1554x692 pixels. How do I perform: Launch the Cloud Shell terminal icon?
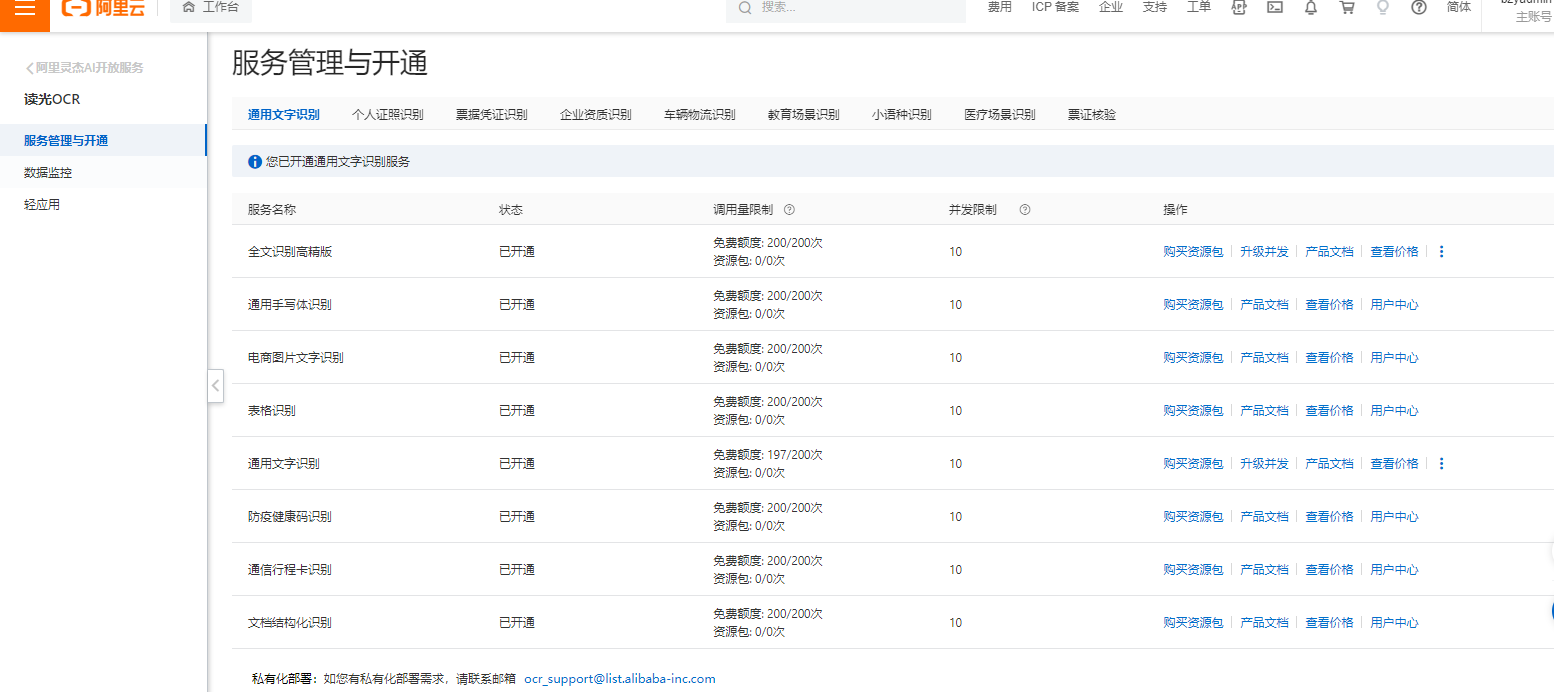tap(1275, 7)
